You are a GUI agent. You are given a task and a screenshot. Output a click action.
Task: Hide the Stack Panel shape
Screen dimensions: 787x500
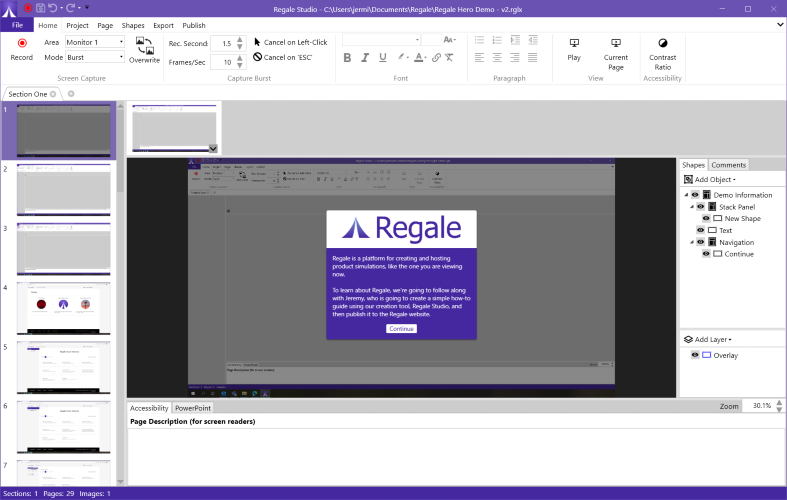(701, 207)
